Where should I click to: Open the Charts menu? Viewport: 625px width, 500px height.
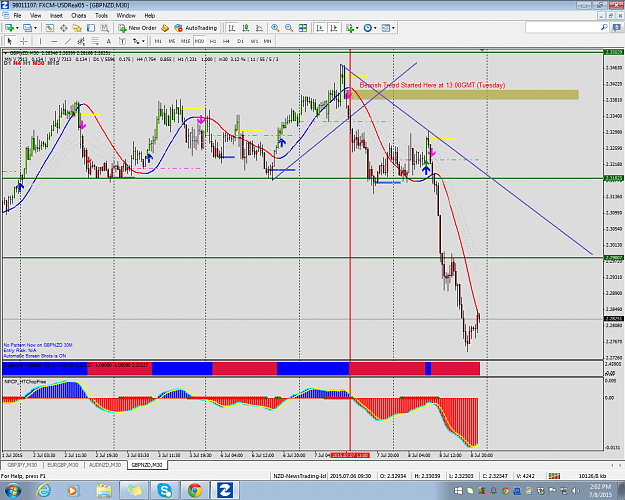[79, 16]
